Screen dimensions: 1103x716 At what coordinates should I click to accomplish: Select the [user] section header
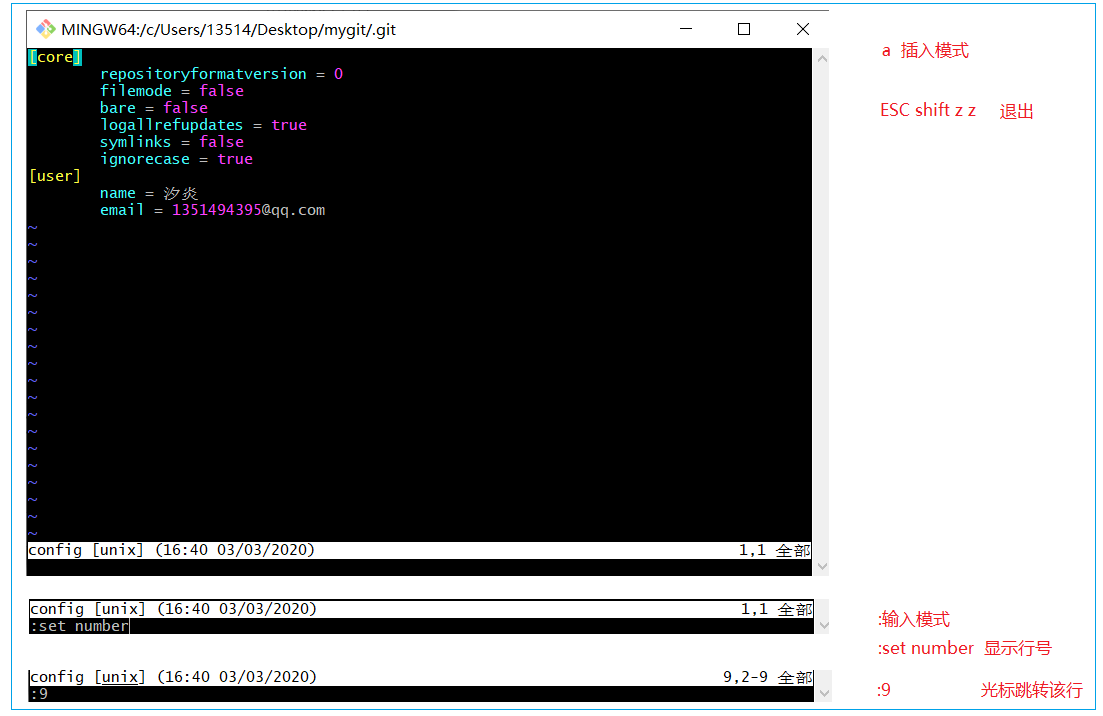pyautogui.click(x=54, y=176)
